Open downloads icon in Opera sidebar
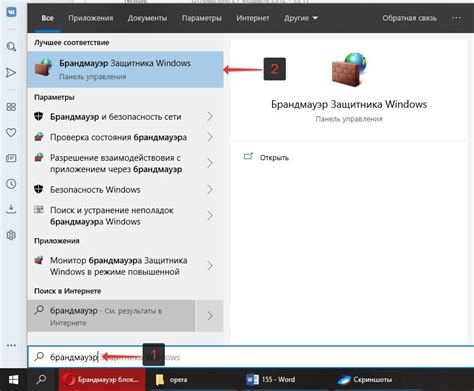 [11, 209]
